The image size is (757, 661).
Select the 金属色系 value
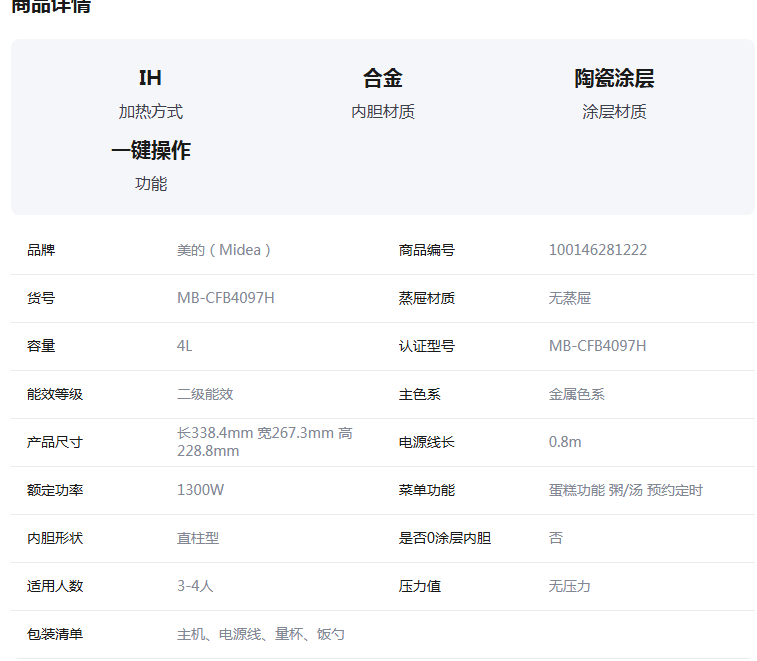coord(576,394)
